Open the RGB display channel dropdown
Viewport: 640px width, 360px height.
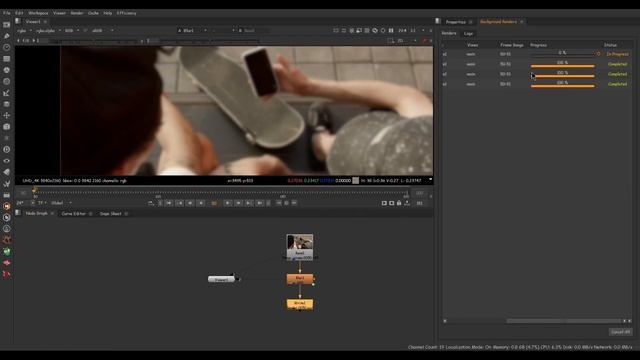tap(72, 31)
